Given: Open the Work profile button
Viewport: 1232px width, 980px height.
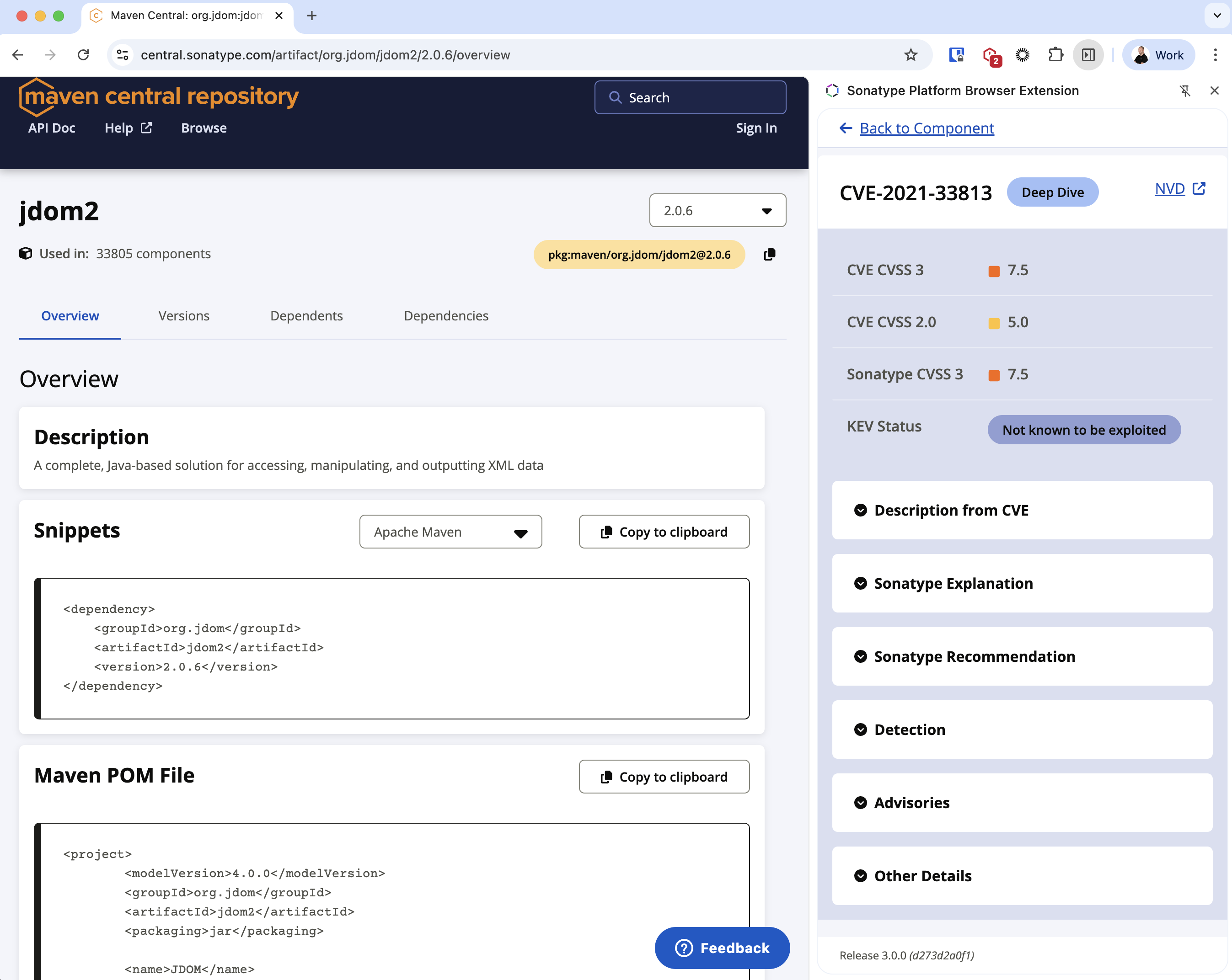Looking at the screenshot, I should coord(1158,55).
